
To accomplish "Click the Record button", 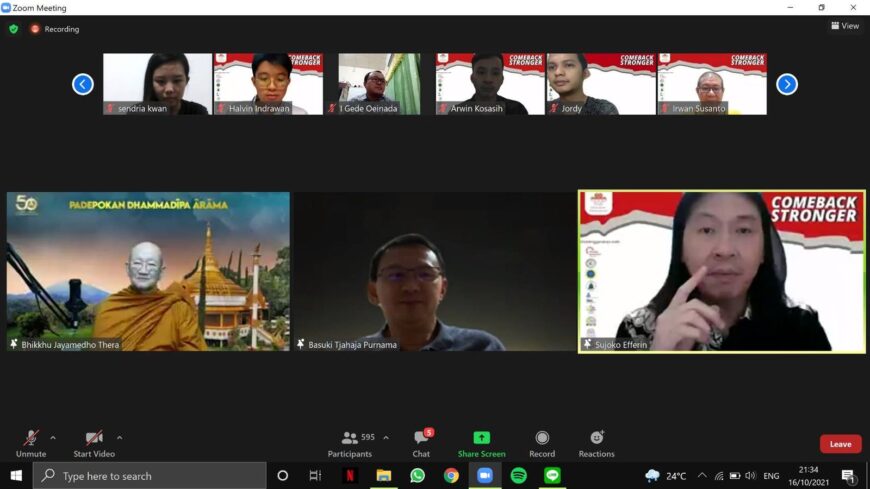I will point(542,443).
